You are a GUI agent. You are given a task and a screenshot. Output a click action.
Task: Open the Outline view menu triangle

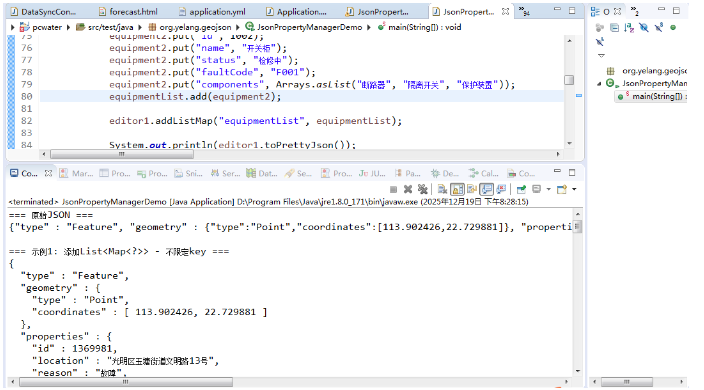(601, 56)
